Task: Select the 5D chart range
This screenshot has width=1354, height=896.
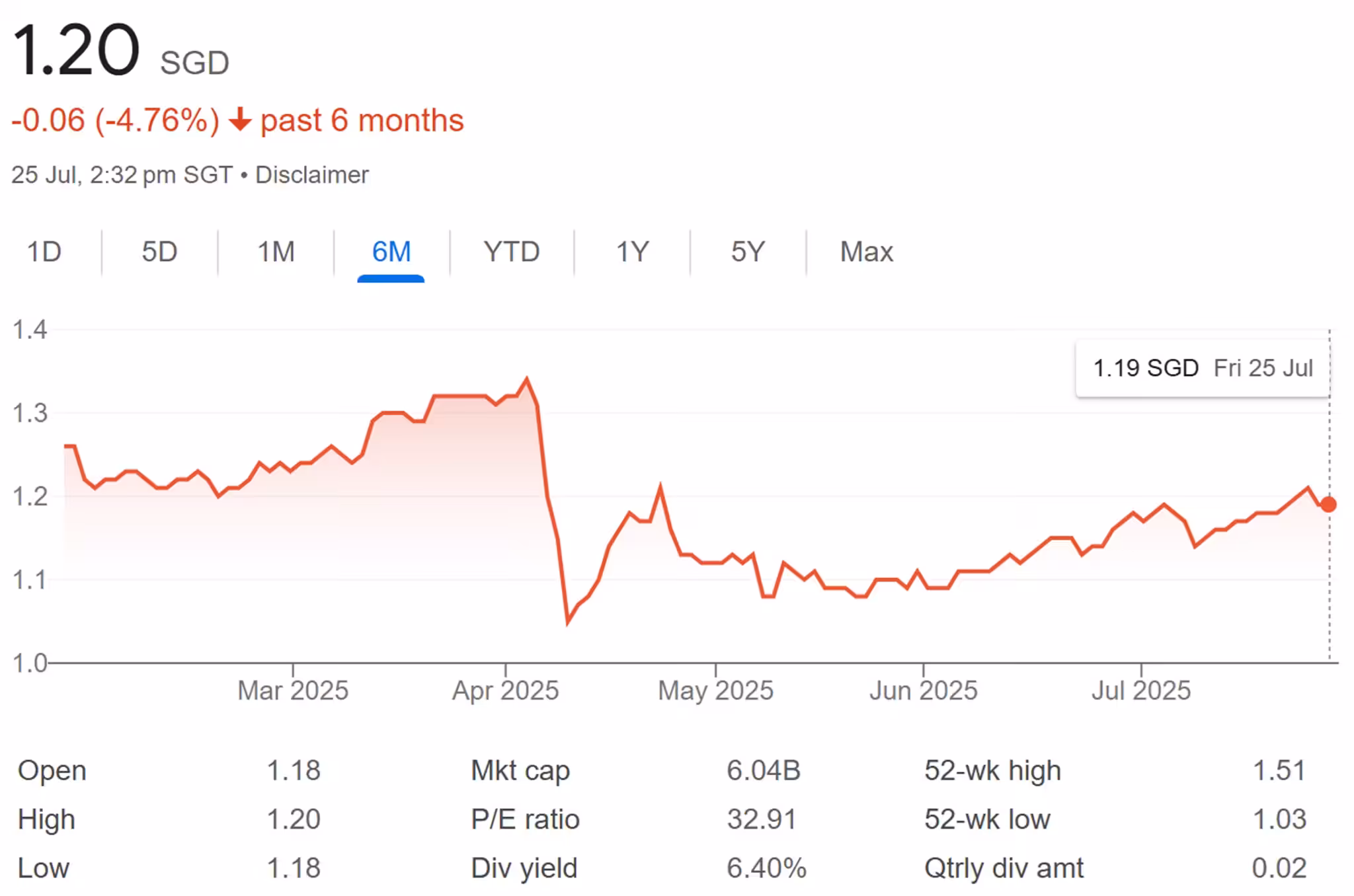Action: (159, 252)
